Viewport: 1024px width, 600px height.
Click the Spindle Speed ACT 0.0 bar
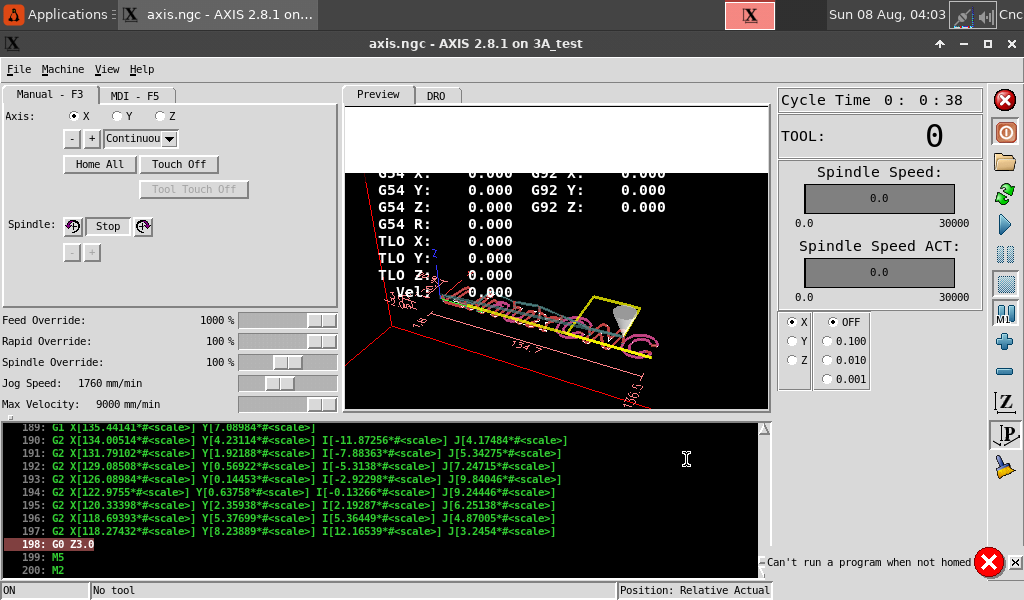click(x=879, y=272)
